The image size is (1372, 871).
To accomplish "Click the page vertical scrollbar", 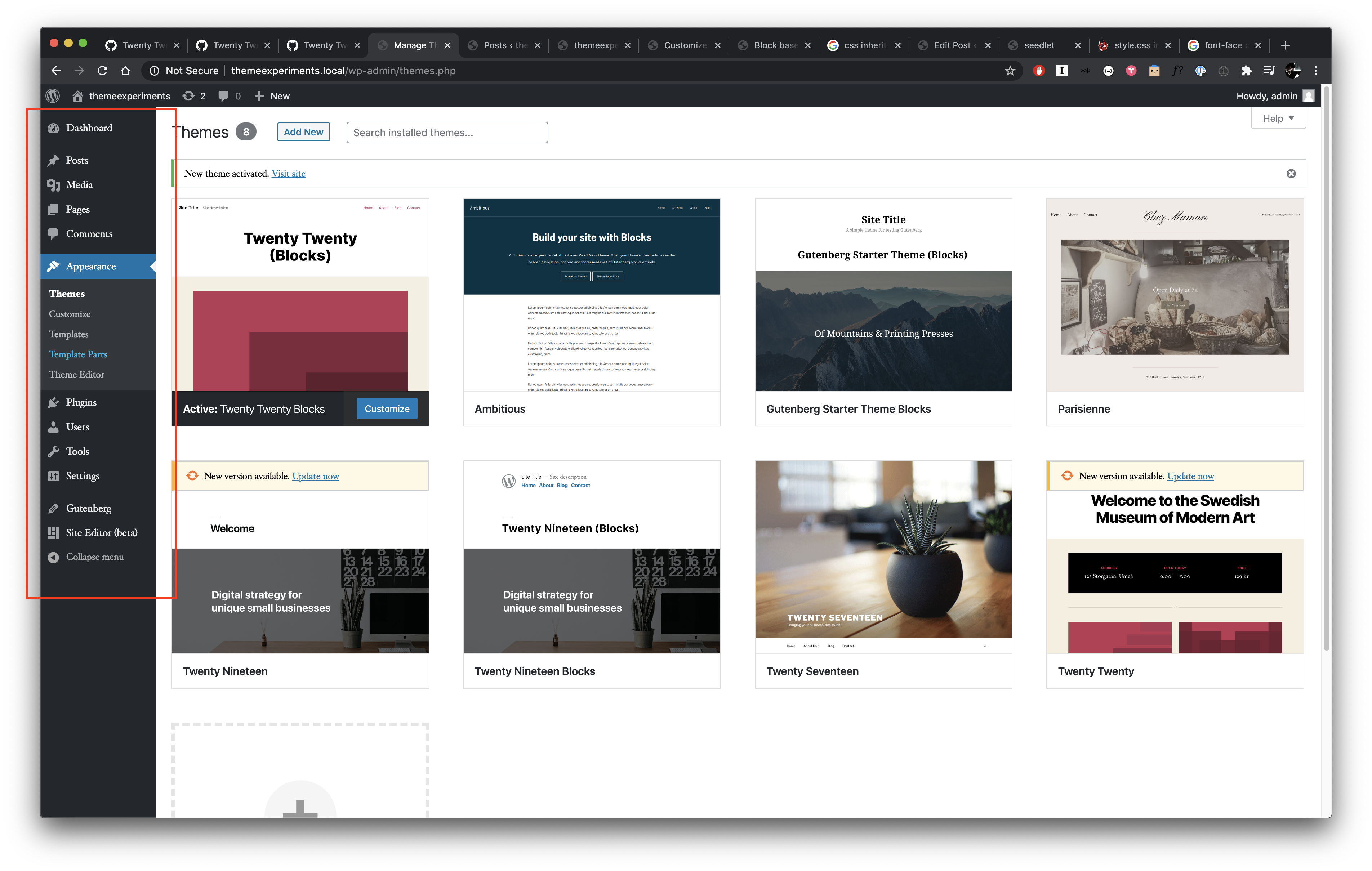I will tap(1326, 368).
